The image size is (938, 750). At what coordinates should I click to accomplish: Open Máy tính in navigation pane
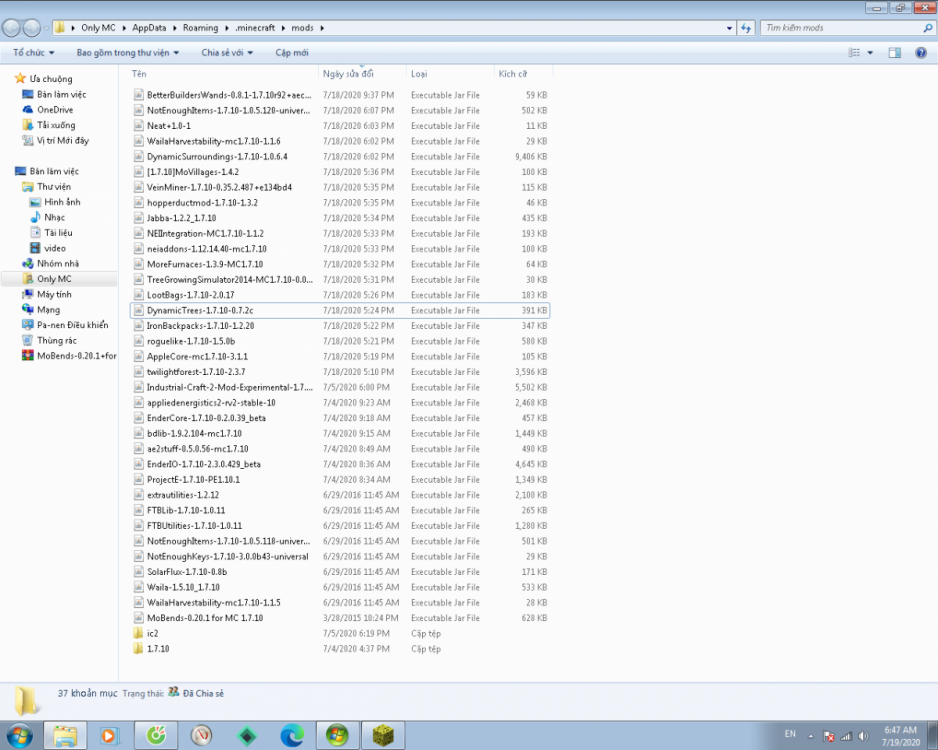point(54,294)
